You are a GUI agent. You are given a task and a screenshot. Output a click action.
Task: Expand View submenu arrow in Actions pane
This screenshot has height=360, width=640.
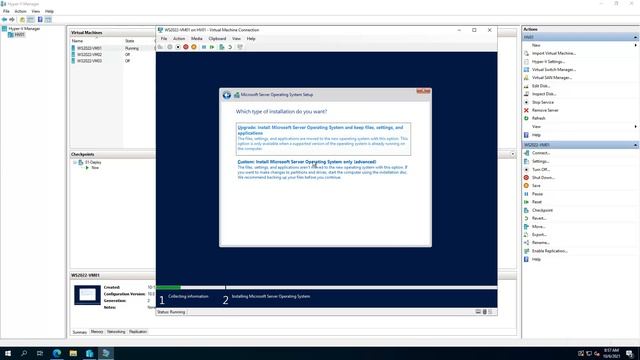pyautogui.click(x=636, y=127)
